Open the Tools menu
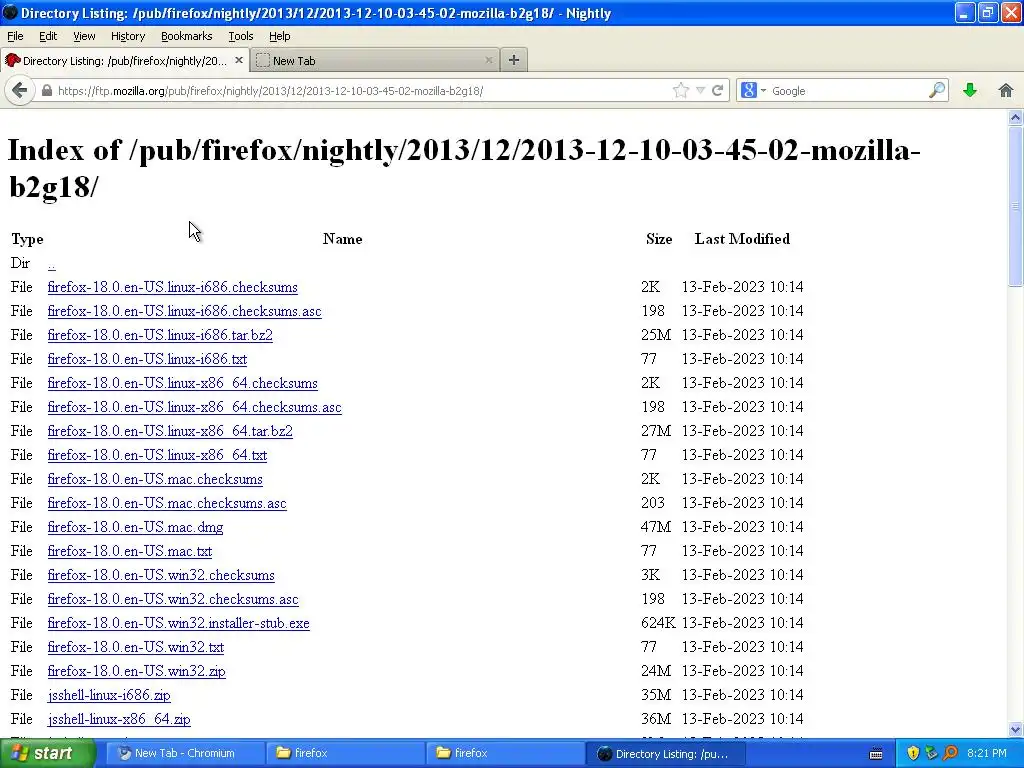Viewport: 1024px width, 768px height. click(x=240, y=36)
